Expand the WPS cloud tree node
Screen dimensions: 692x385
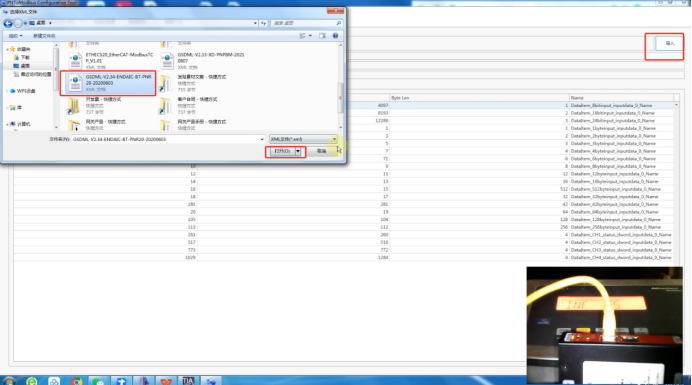pos(7,91)
